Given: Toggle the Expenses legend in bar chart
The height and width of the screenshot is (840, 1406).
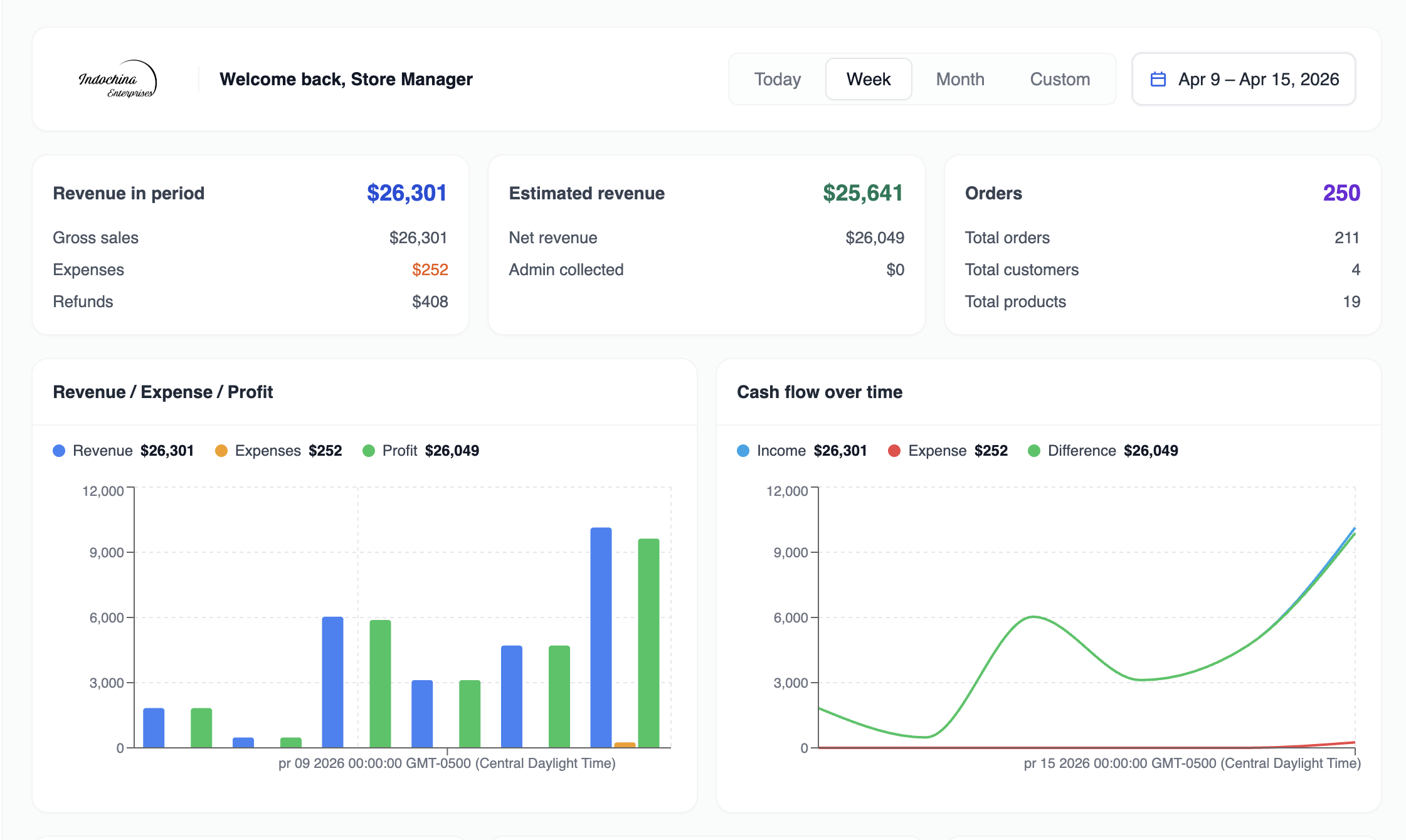Looking at the screenshot, I should (267, 451).
